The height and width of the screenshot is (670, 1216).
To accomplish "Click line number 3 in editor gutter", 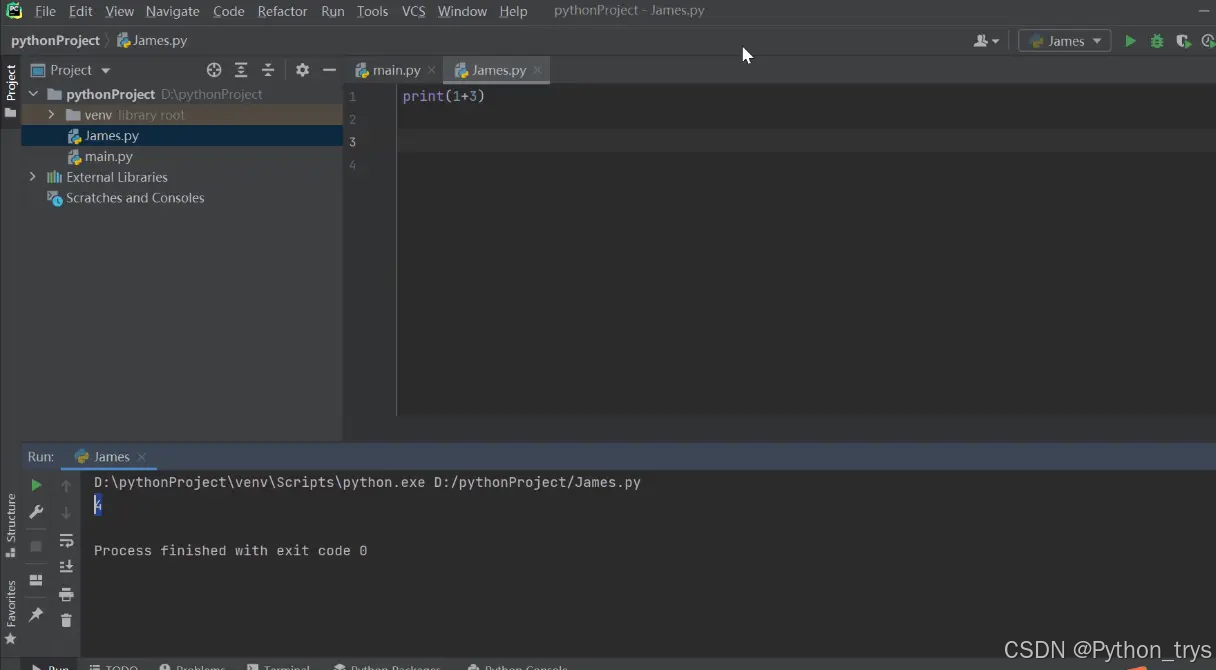I will click(x=352, y=141).
